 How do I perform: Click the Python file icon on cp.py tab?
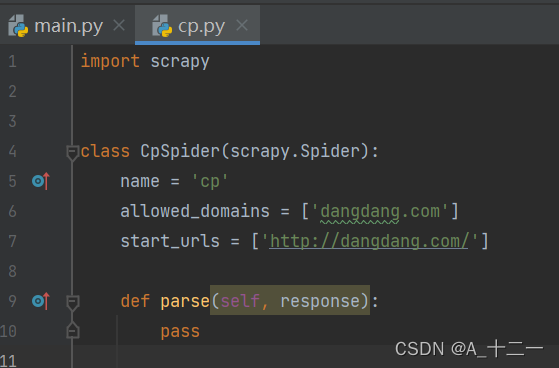[x=162, y=26]
